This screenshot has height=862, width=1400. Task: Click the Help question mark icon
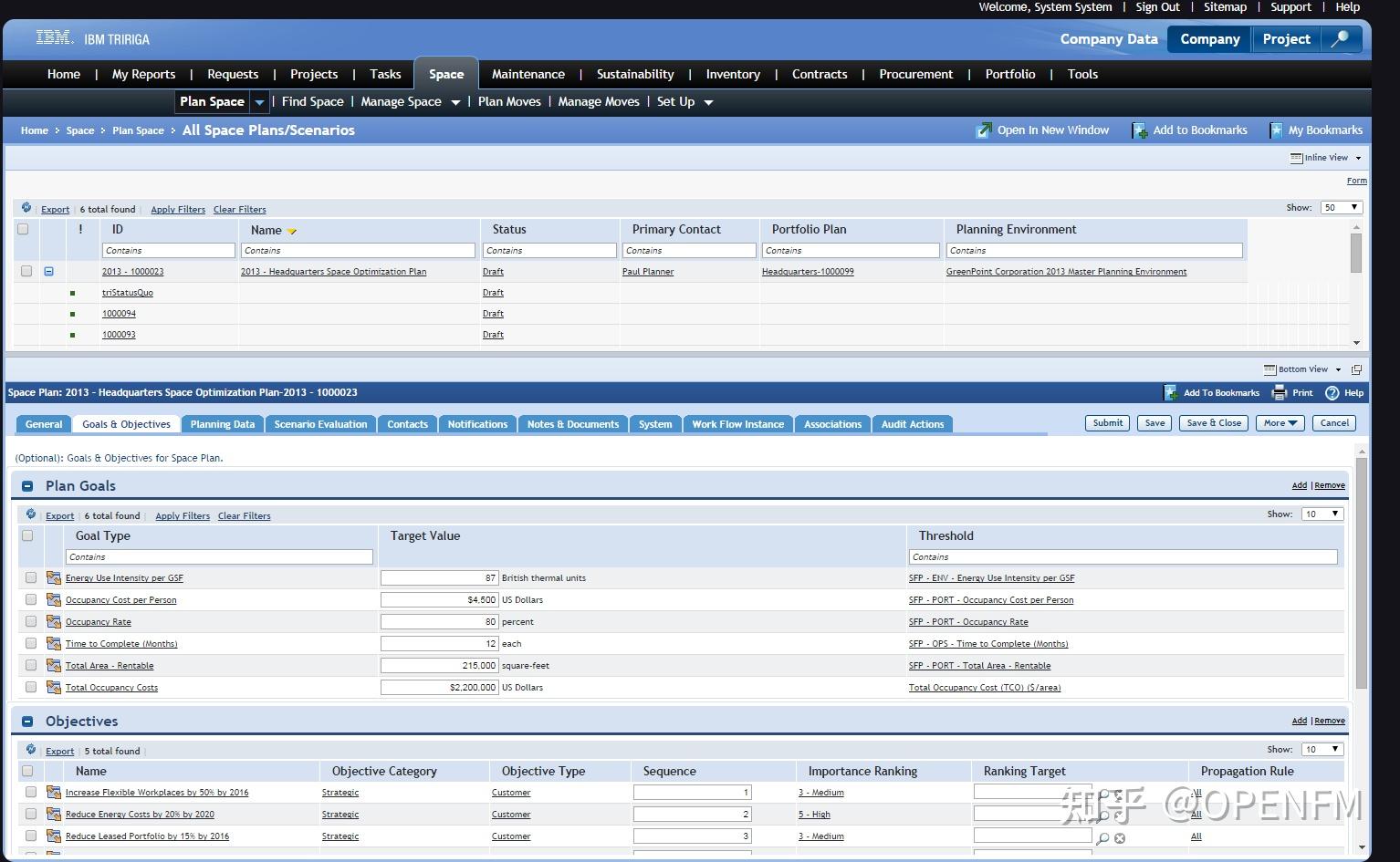[1332, 393]
